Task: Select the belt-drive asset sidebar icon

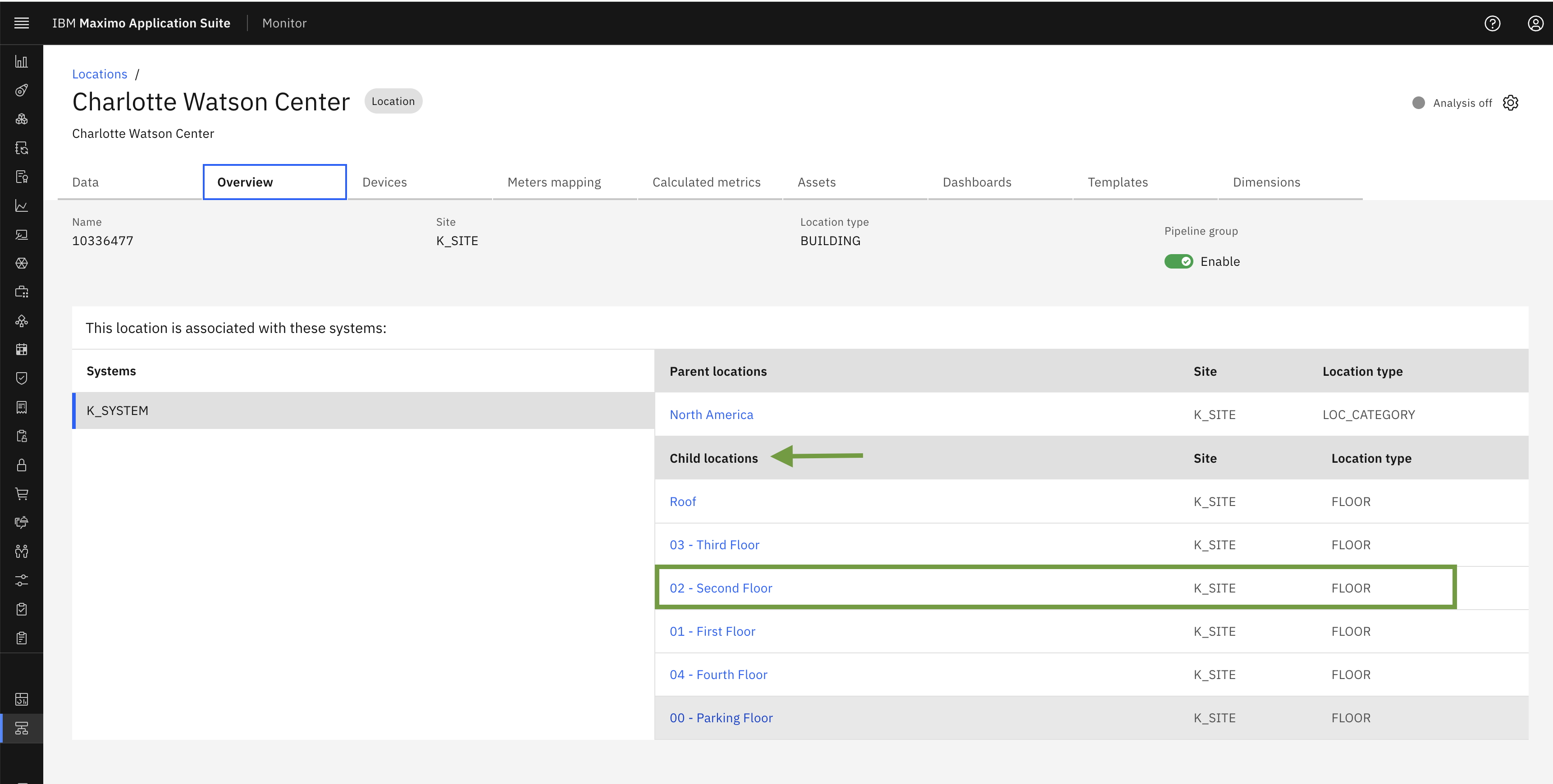Action: 22,91
